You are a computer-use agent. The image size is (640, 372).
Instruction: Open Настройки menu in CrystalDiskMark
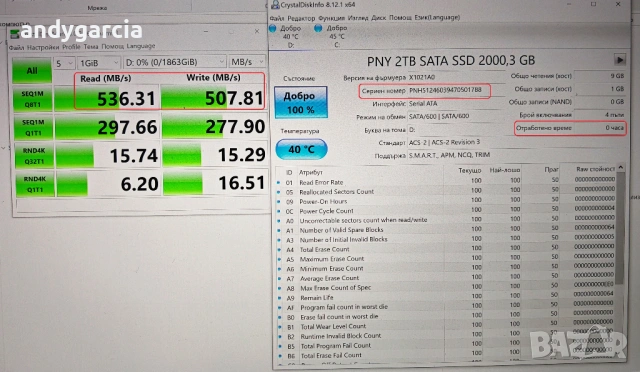pyautogui.click(x=43, y=47)
